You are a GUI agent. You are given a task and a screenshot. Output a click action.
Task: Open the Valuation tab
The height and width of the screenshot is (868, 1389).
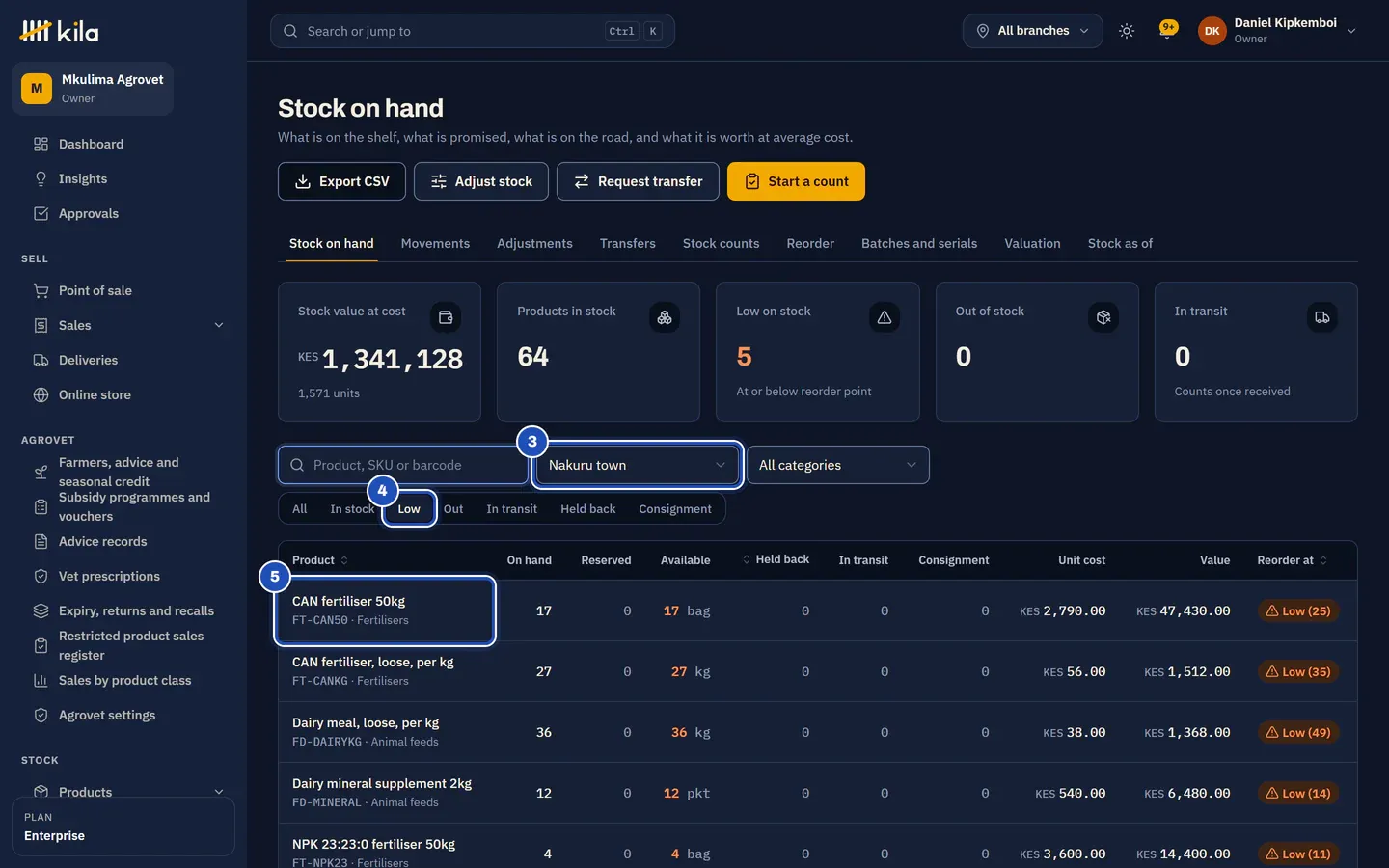[x=1032, y=243]
